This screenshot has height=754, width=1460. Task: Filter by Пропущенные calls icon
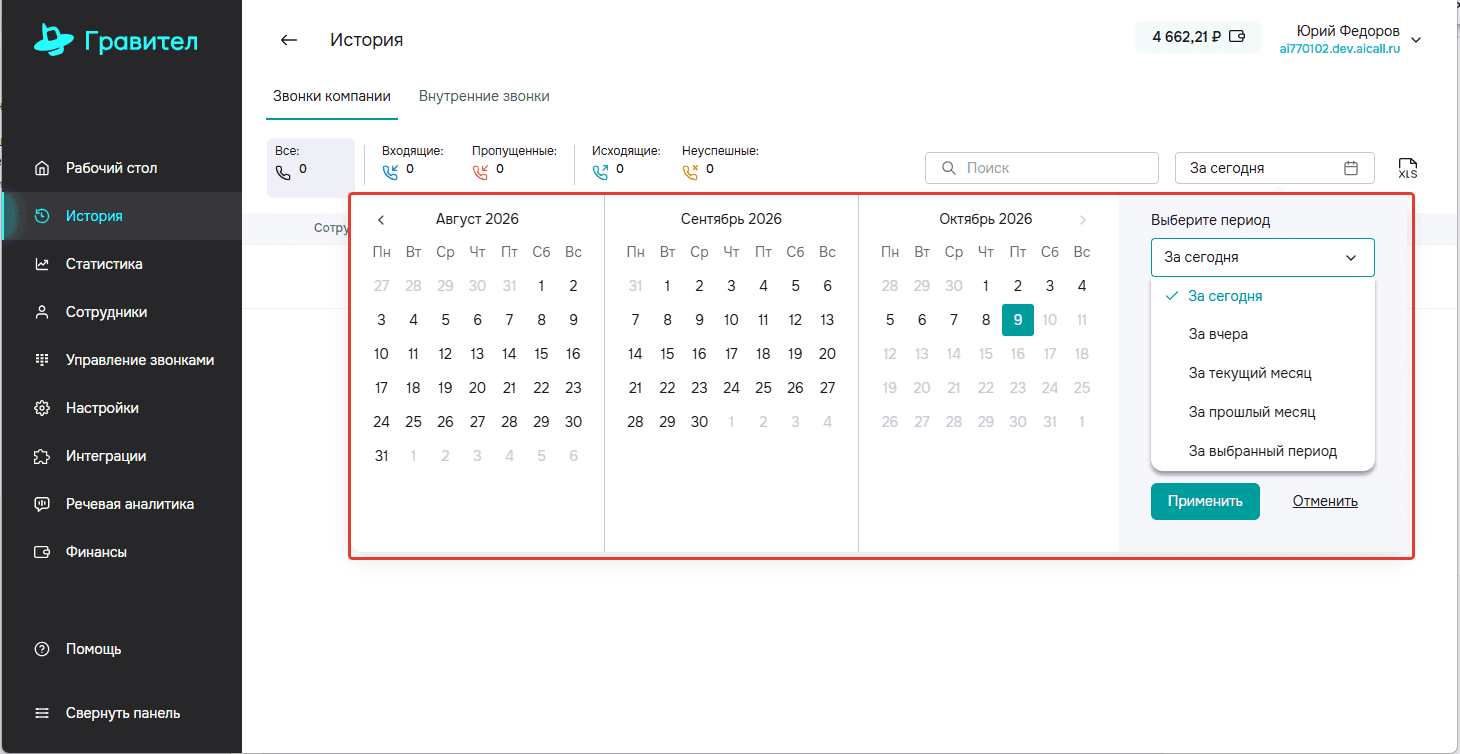click(480, 171)
